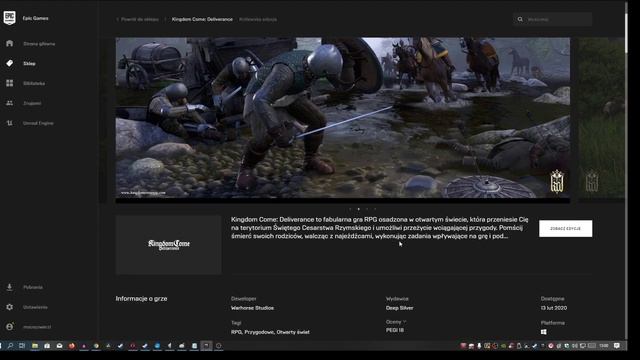Click the Strona główna menu label
The image size is (640, 360).
[39, 44]
